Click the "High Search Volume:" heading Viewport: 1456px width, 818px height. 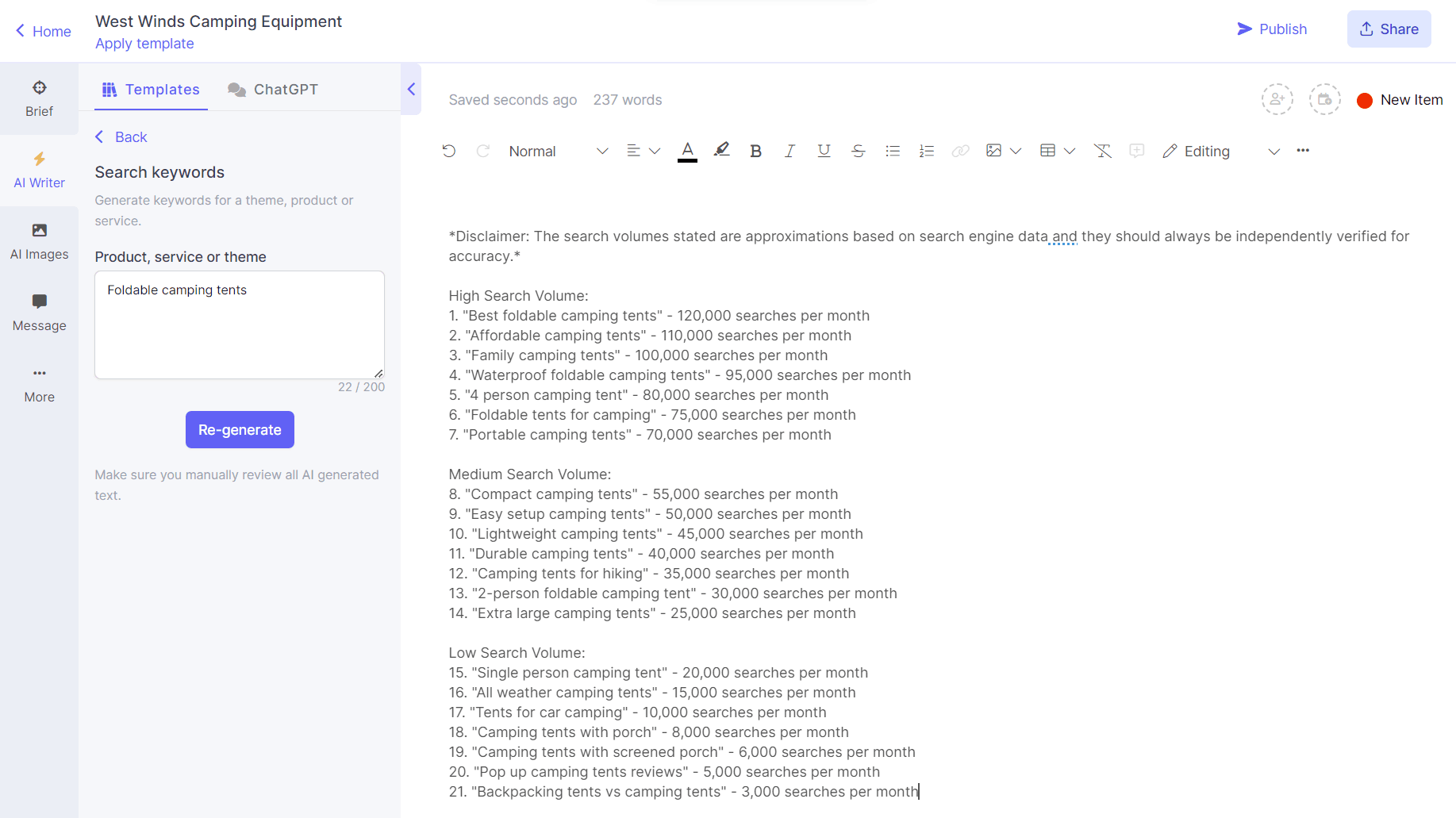(x=518, y=296)
